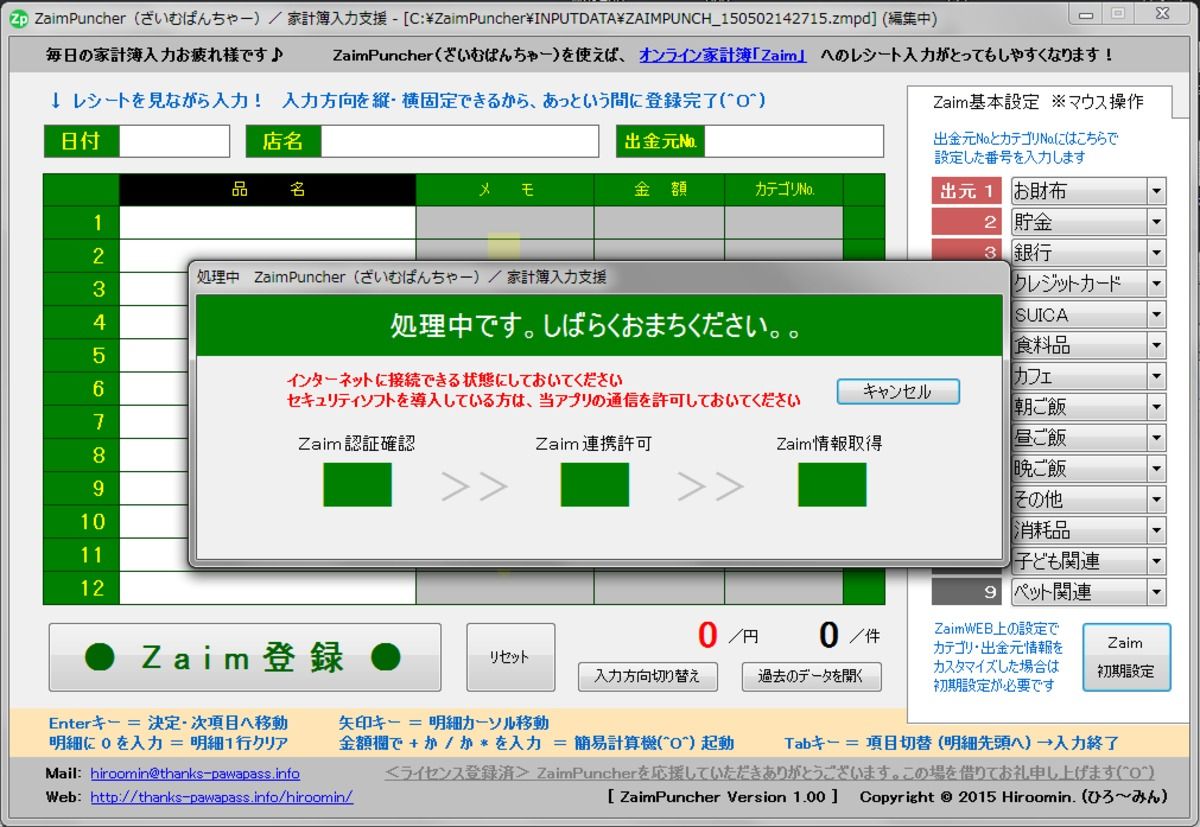Expand the SUICA dropdown
1200x827 pixels.
[x=1156, y=315]
